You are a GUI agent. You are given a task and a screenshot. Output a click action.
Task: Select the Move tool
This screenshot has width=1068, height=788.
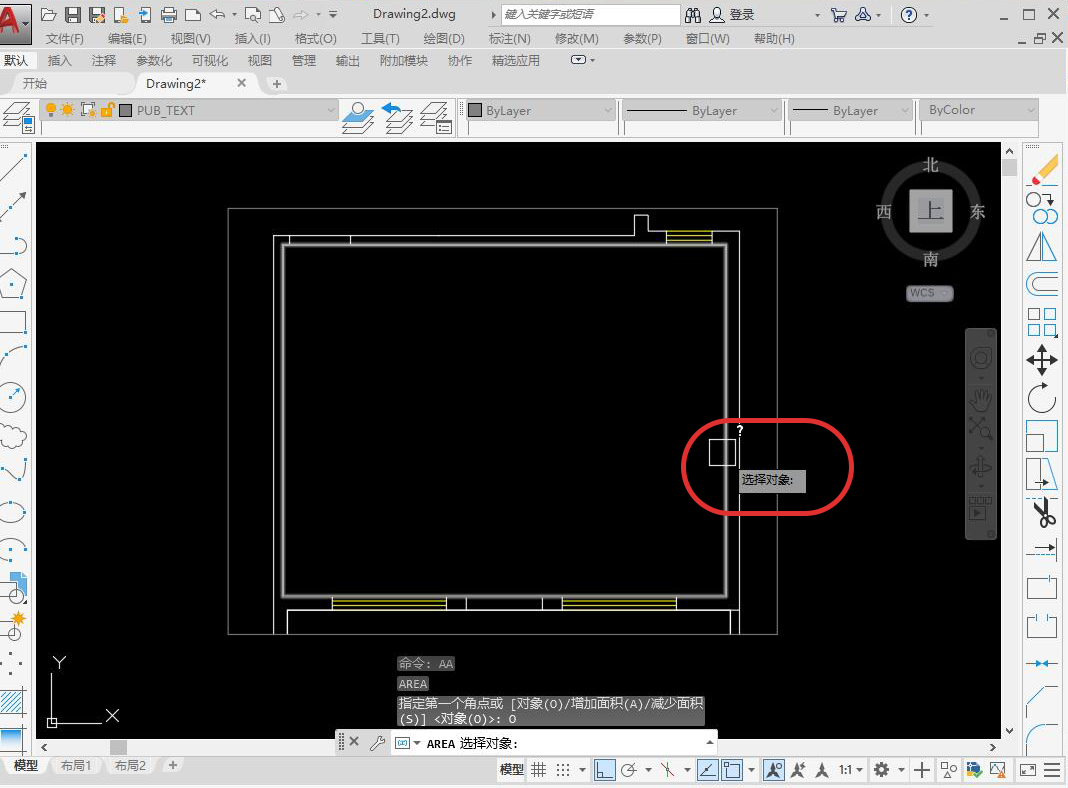(x=1042, y=360)
